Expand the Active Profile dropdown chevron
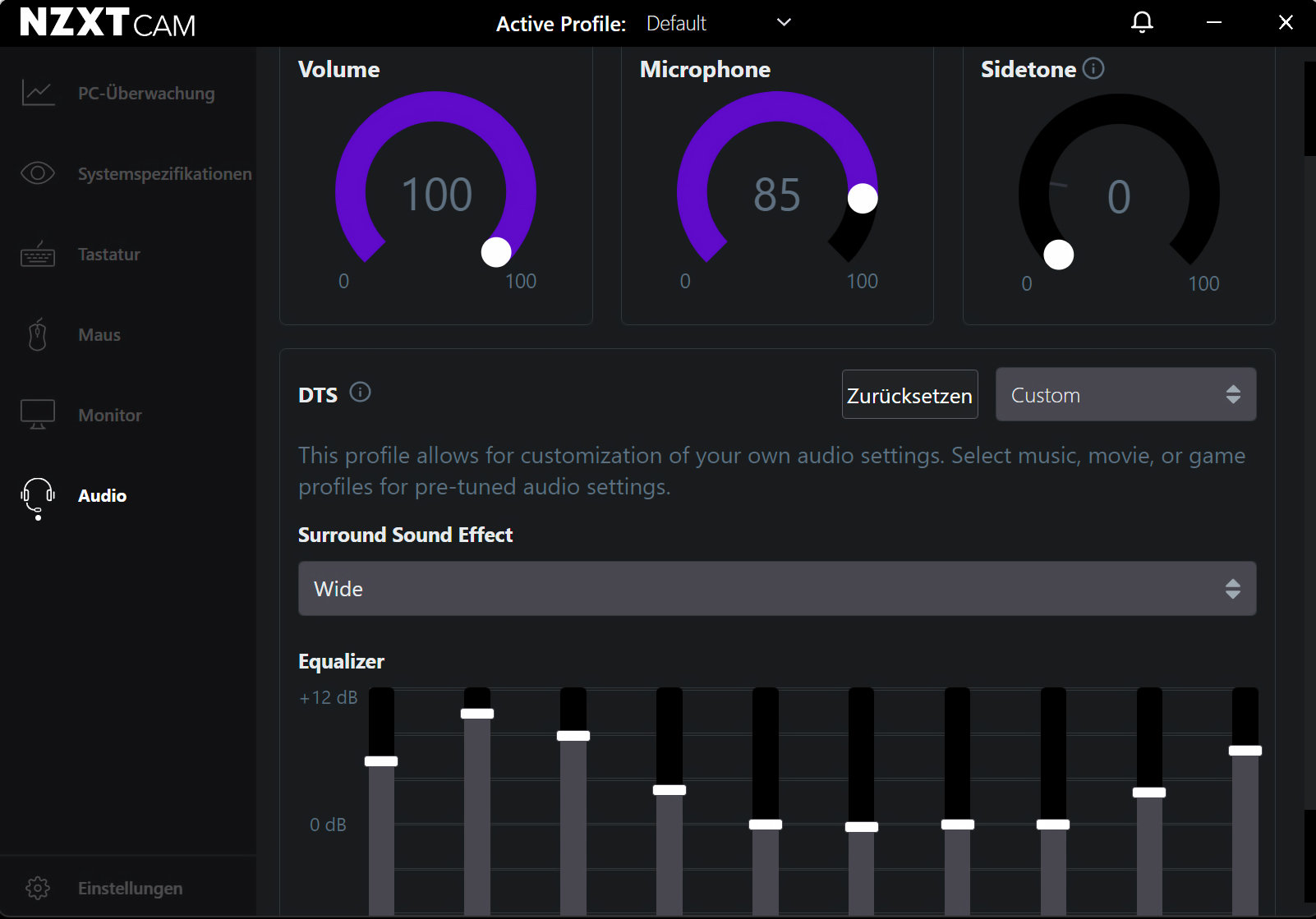This screenshot has height=919, width=1316. (784, 23)
